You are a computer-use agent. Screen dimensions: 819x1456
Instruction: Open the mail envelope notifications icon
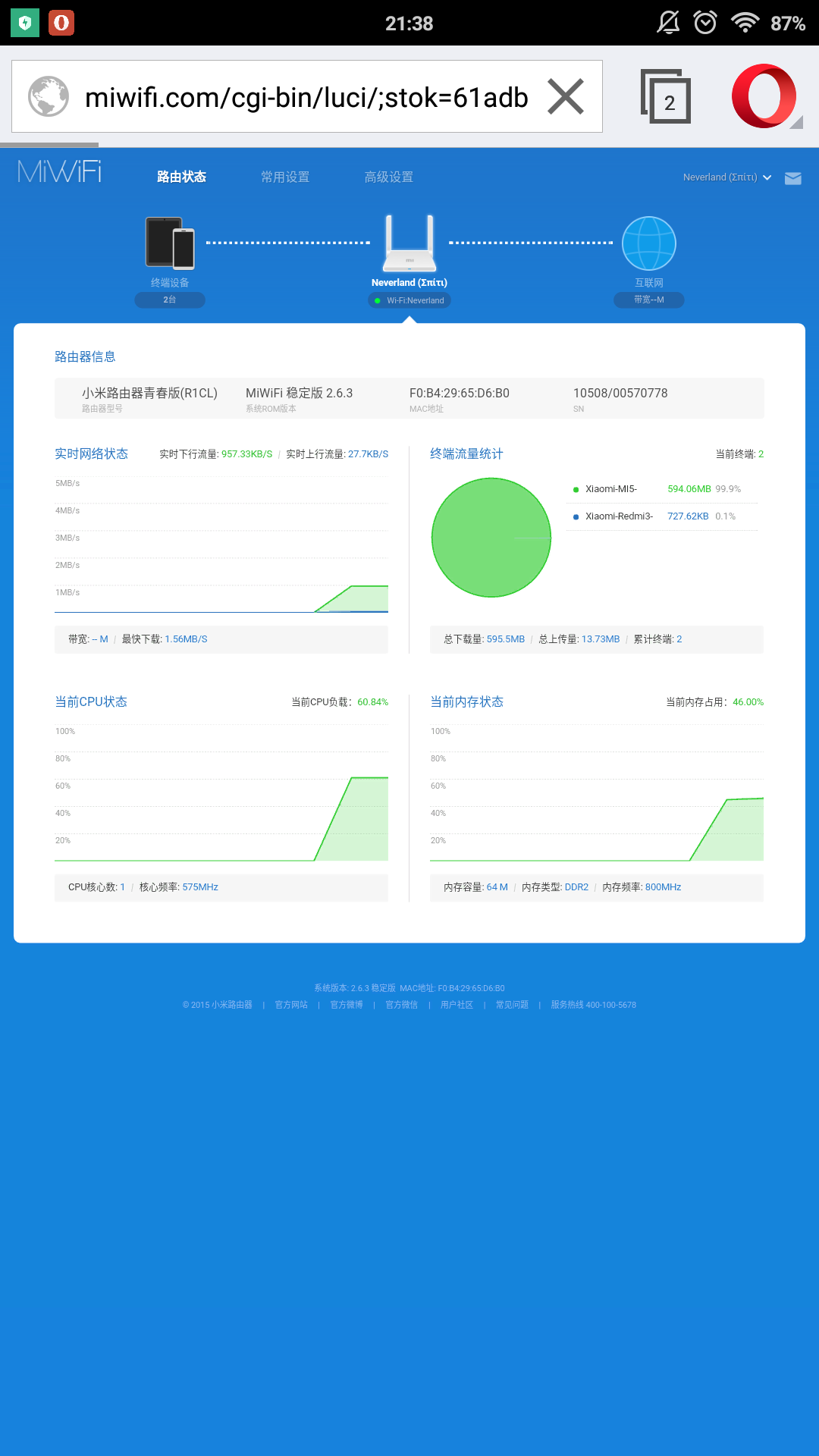pyautogui.click(x=793, y=178)
